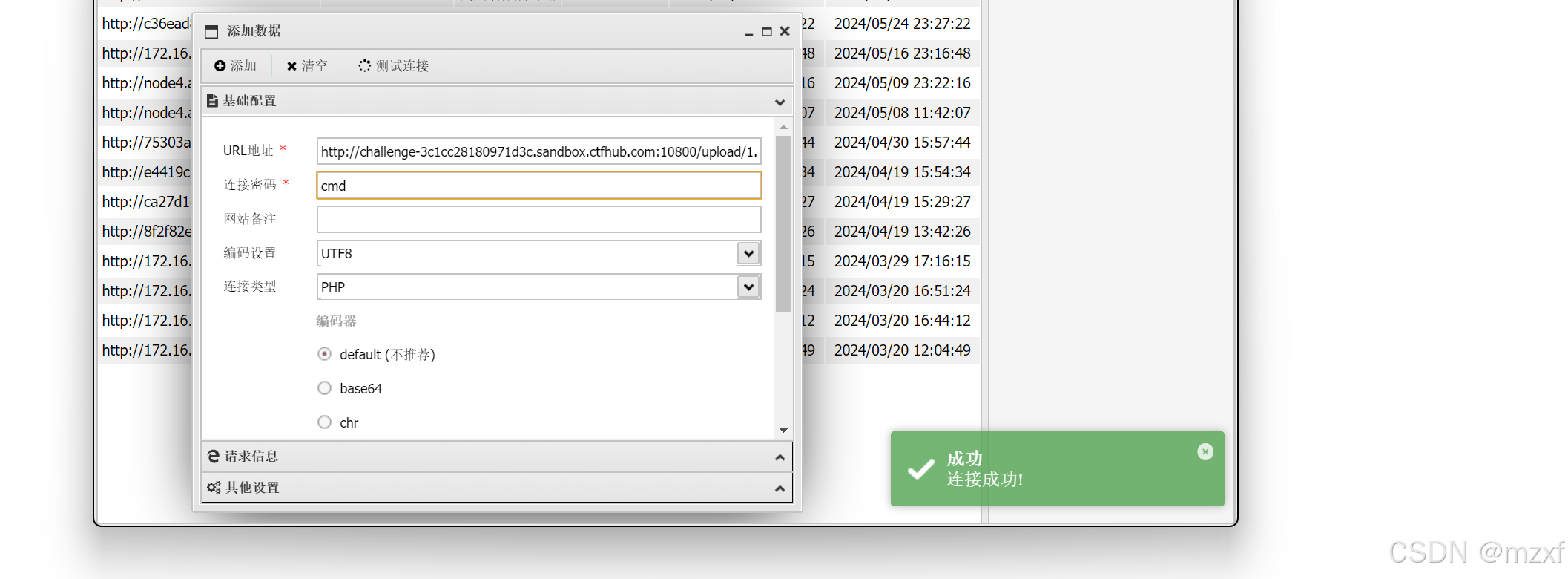Click the 清空 (clear) button in the dialog toolbar

coord(307,66)
